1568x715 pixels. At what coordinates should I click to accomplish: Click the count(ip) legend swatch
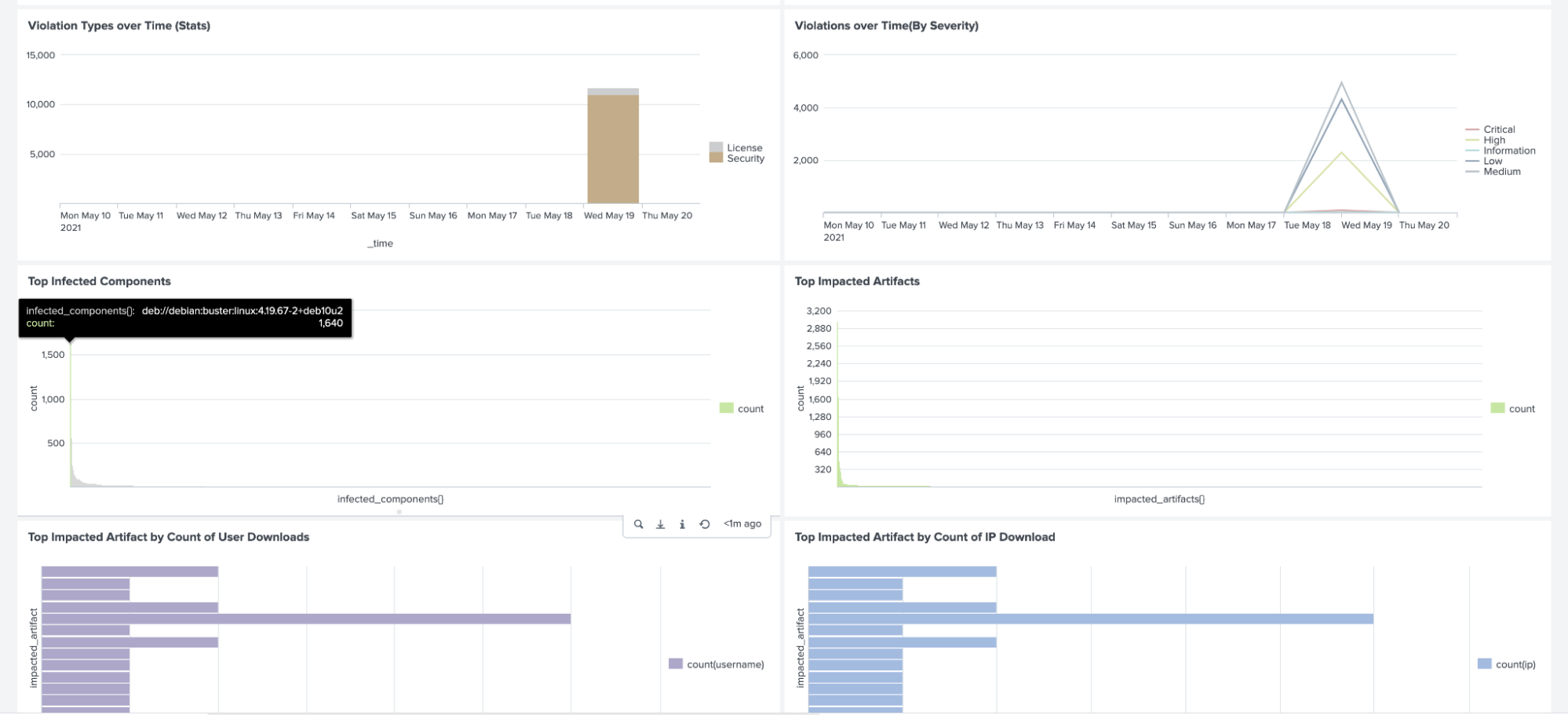[x=1484, y=664]
